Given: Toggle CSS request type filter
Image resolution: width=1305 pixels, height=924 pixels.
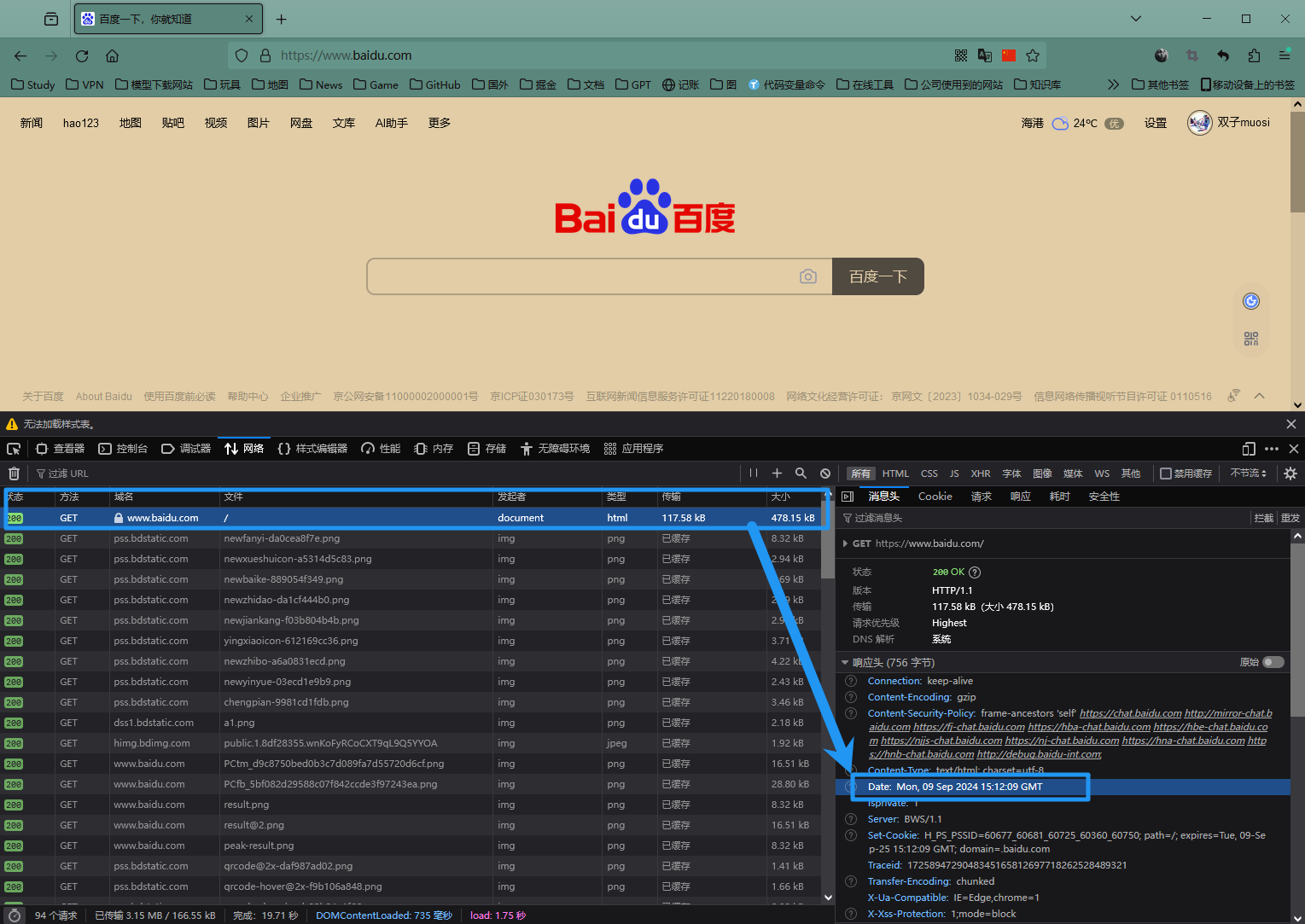Looking at the screenshot, I should (929, 474).
